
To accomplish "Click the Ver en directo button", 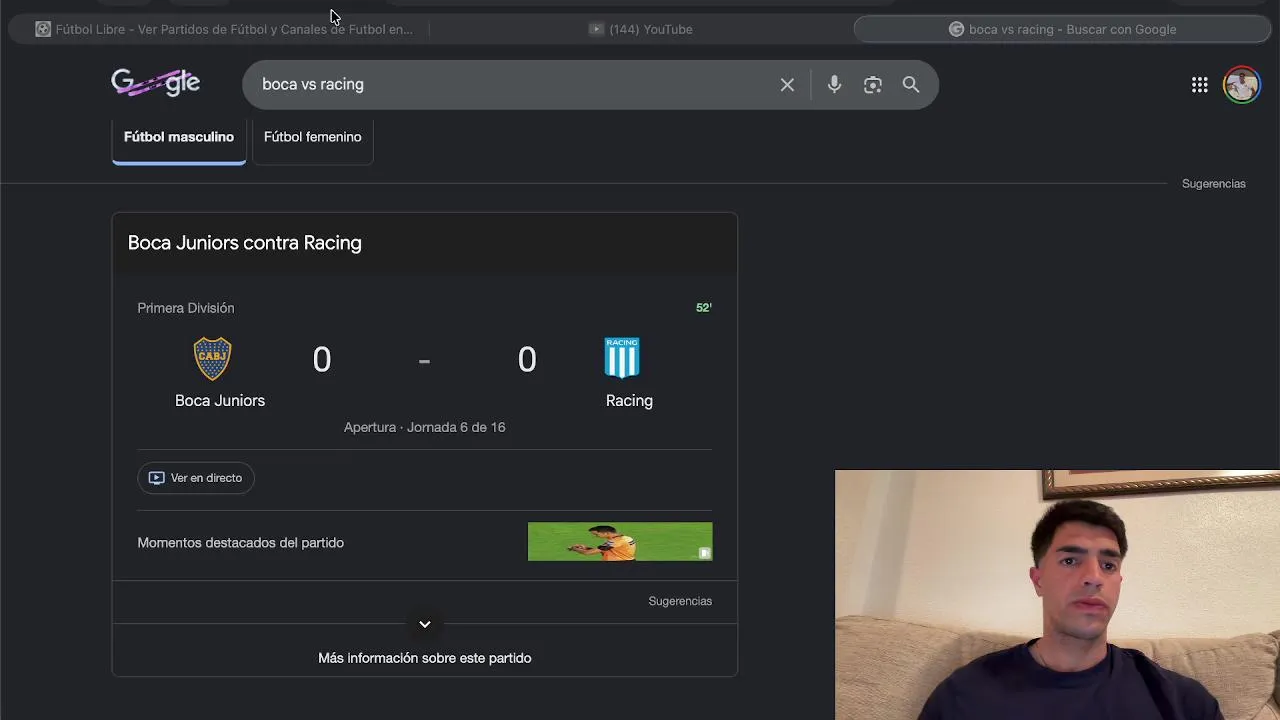I will point(196,478).
